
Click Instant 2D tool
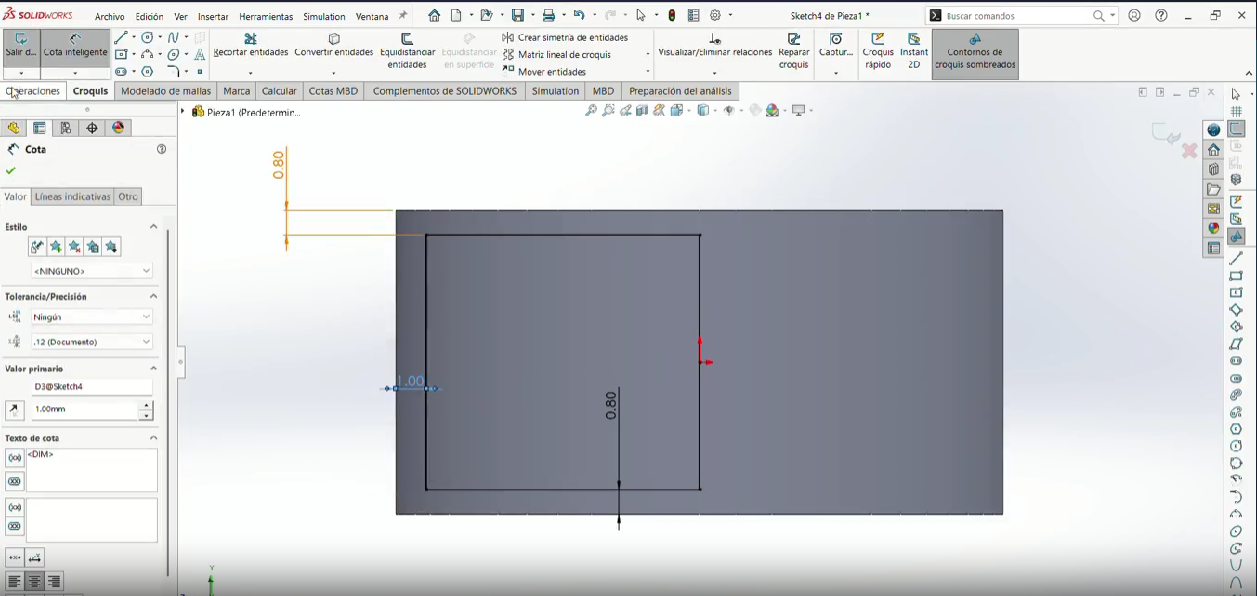[914, 51]
